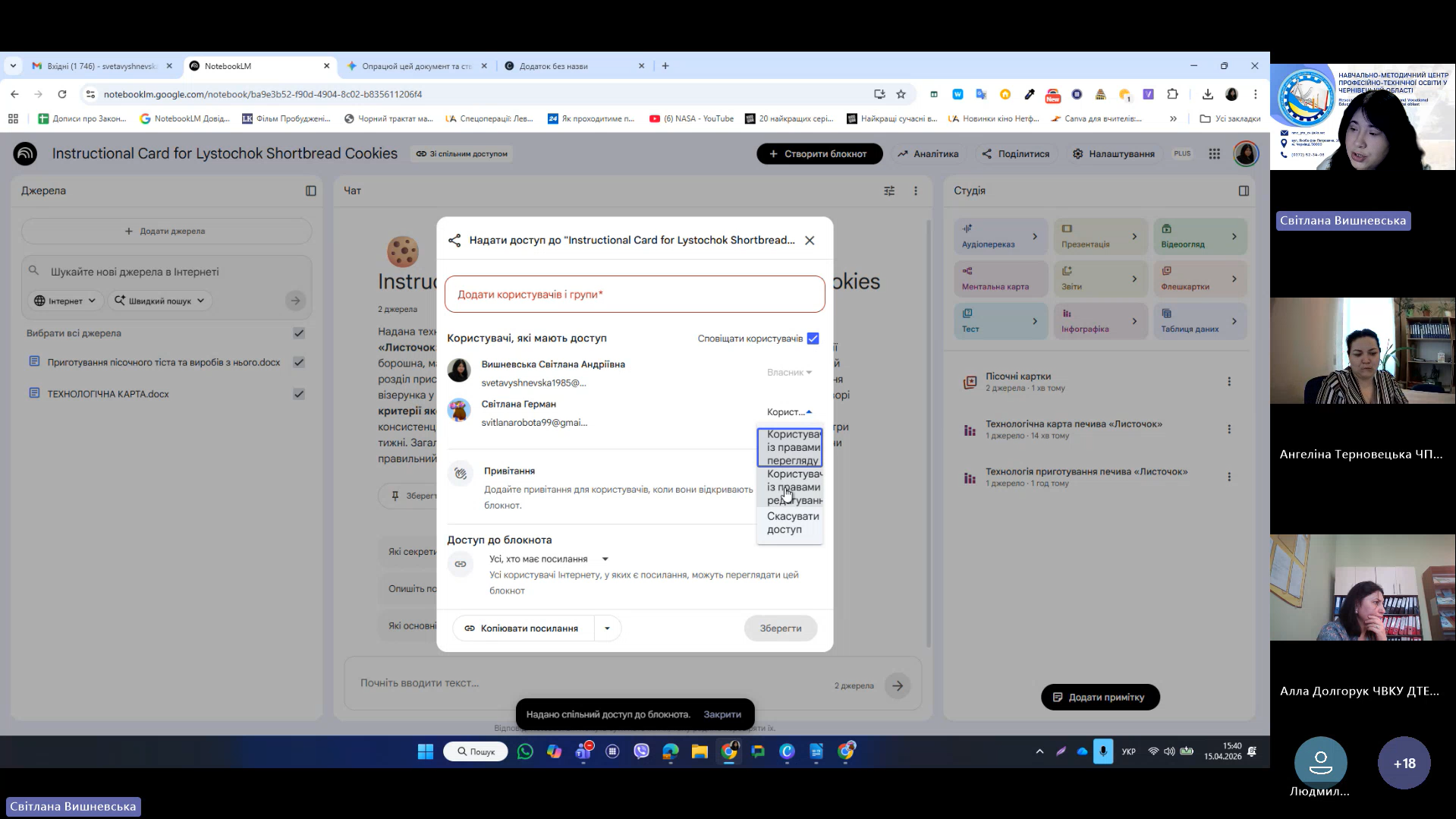
Task: Close the share dialog with X icon
Action: point(810,241)
